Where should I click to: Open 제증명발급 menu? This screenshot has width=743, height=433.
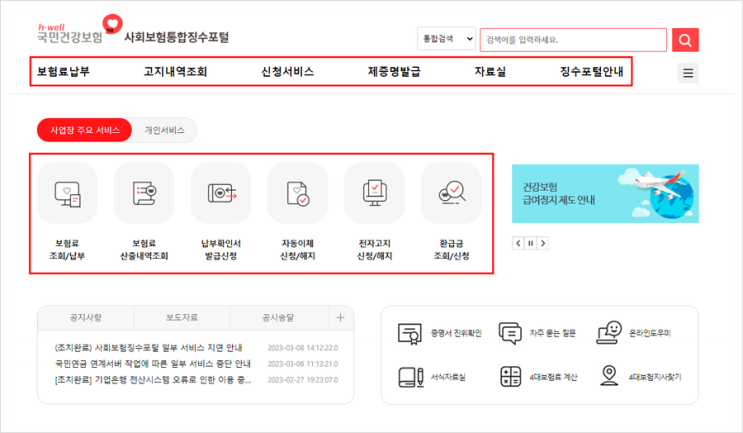[394, 72]
